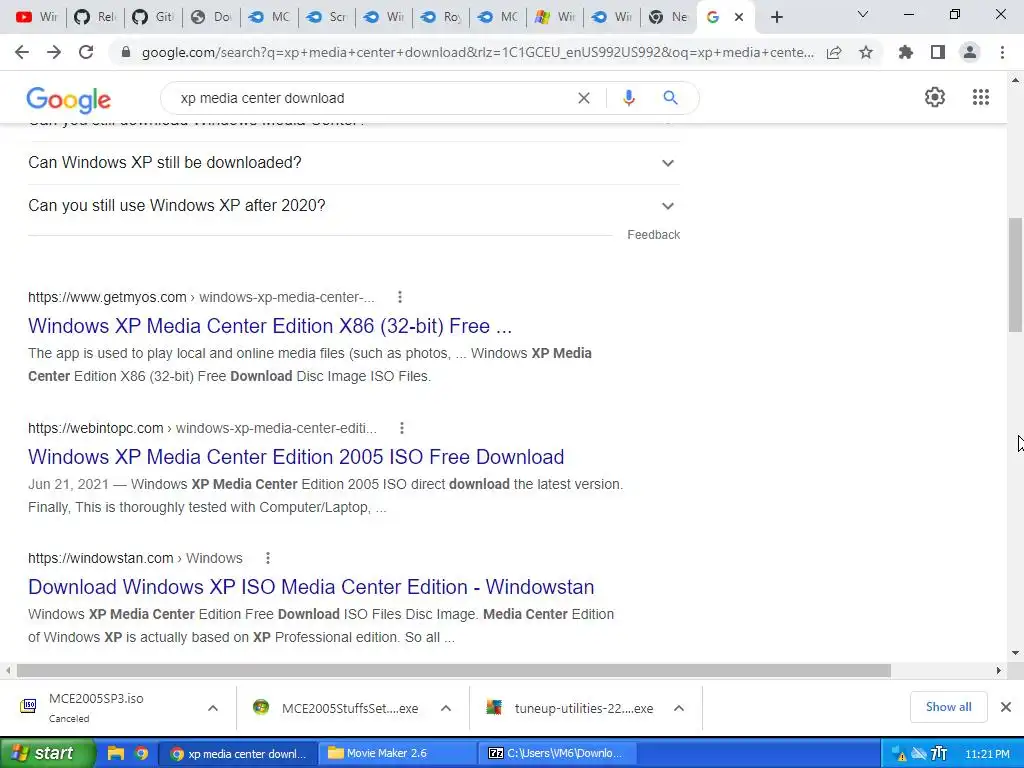Open 'Windows XP Media Center Edition X86 (32-bit) Free' result
This screenshot has height=768, width=1024.
[270, 325]
